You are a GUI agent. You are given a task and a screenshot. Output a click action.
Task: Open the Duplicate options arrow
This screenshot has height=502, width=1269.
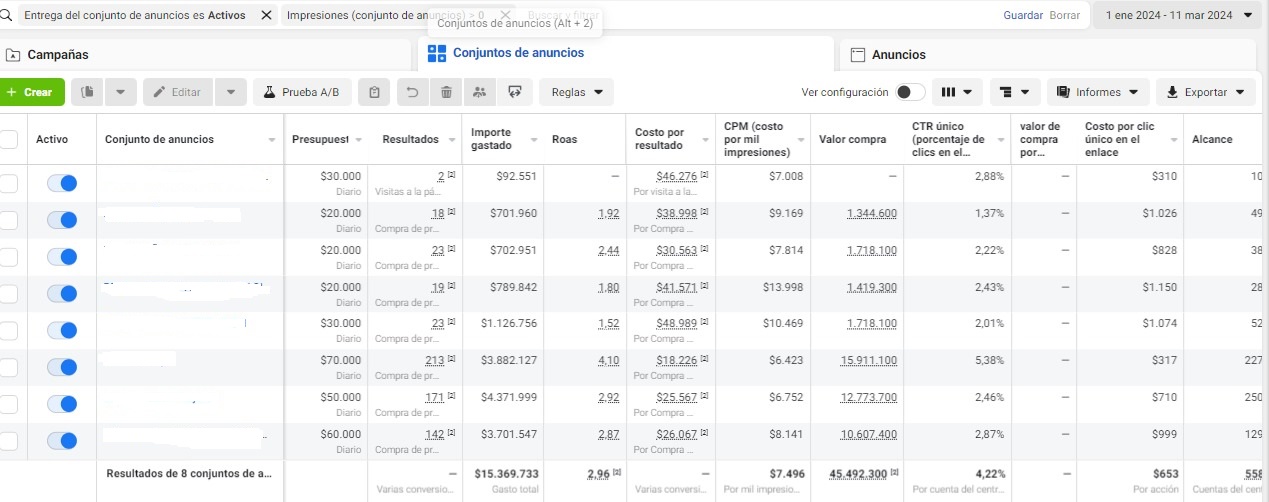[120, 92]
